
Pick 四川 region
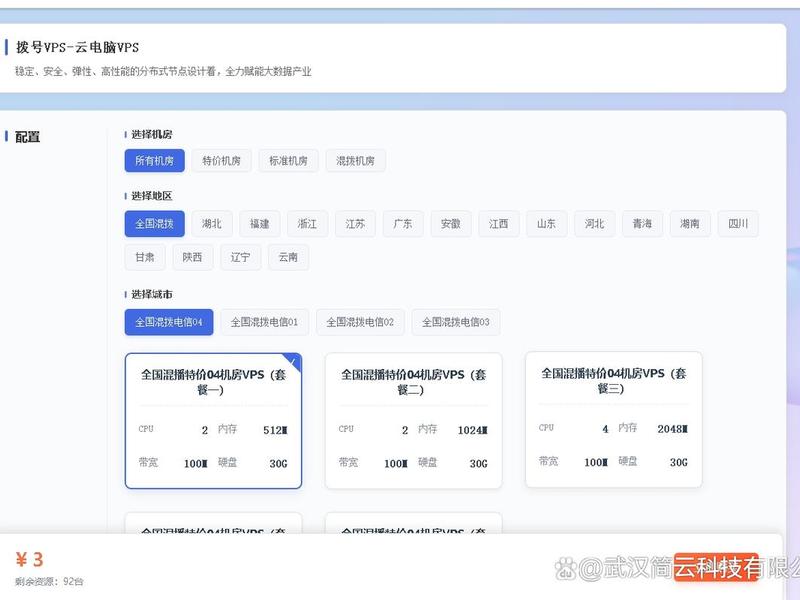(738, 224)
